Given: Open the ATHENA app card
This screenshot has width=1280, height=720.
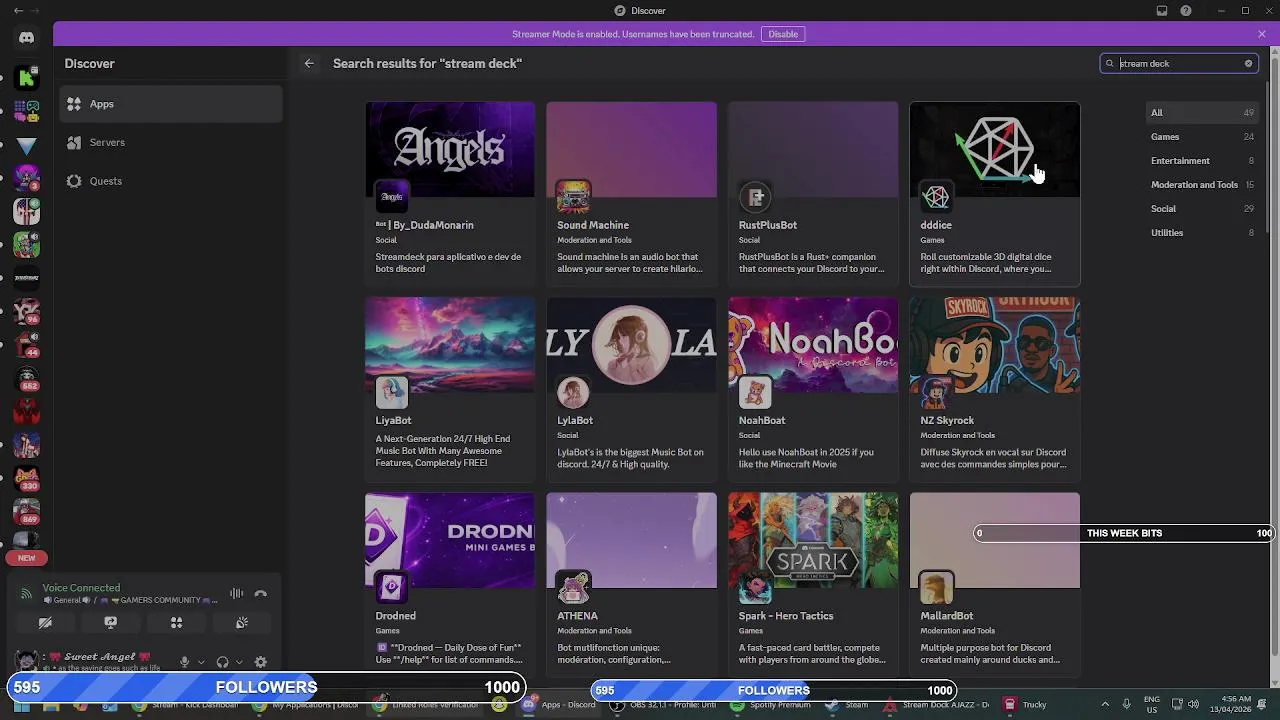Looking at the screenshot, I should coord(632,585).
